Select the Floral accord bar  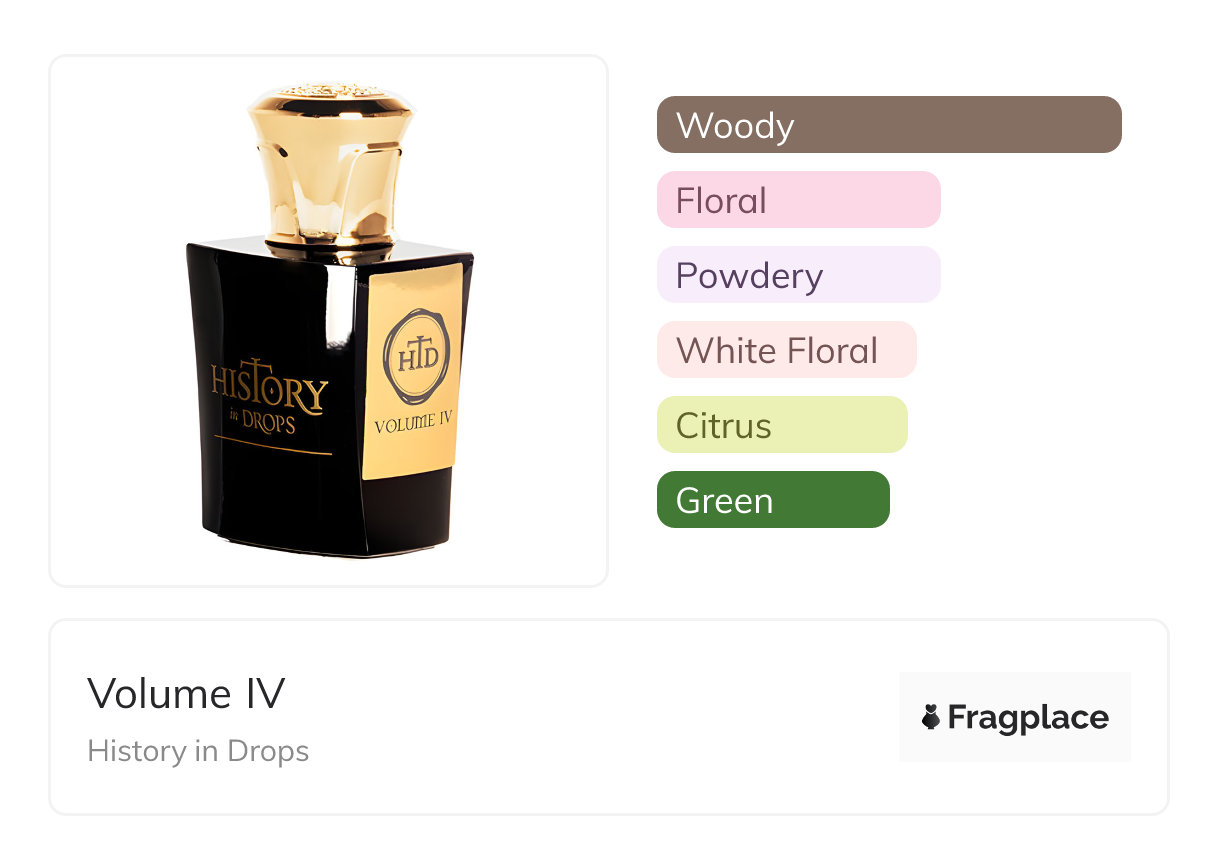(799, 200)
